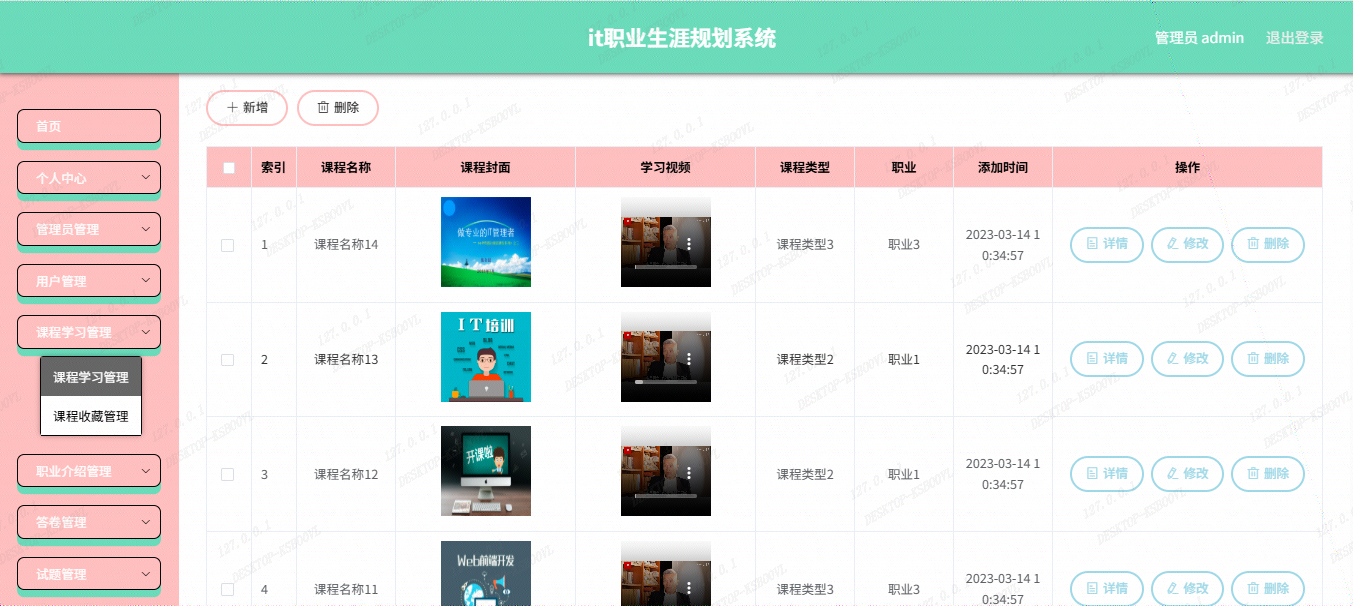Expand the 答卷管理 sidebar menu
This screenshot has width=1353, height=606.
tap(89, 522)
